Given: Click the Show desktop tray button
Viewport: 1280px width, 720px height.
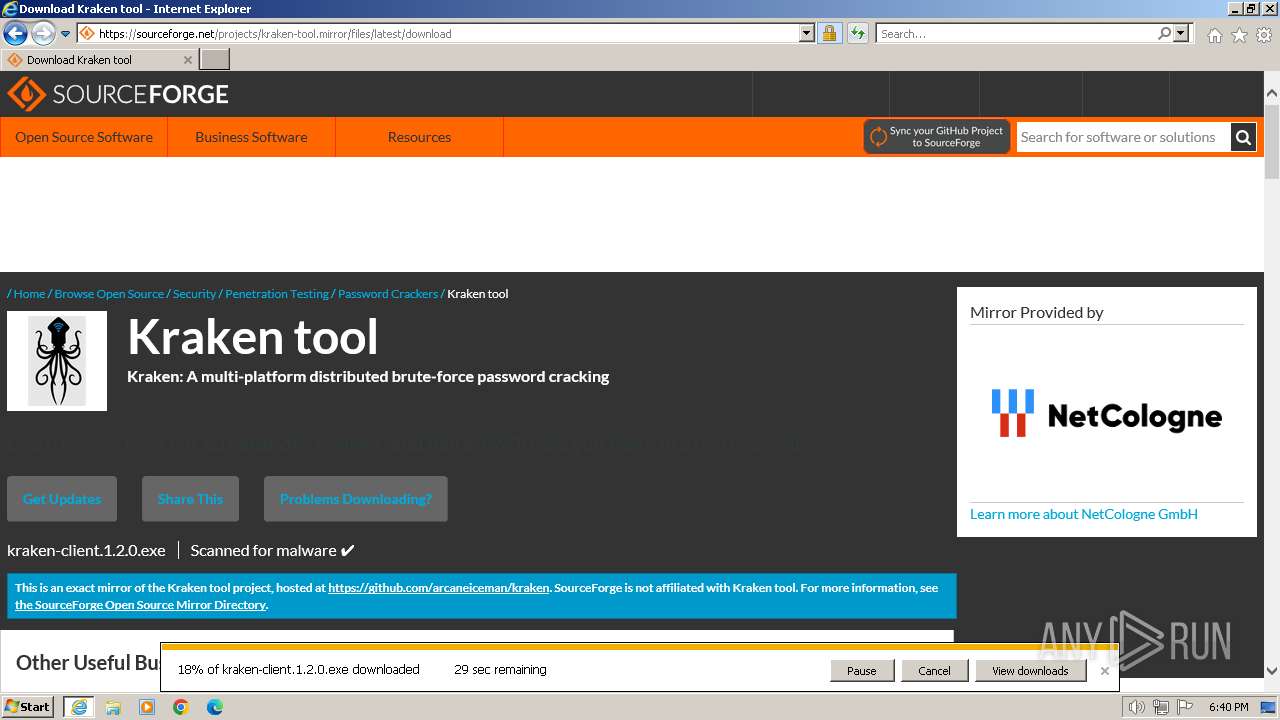Looking at the screenshot, I should pyautogui.click(x=1268, y=707).
